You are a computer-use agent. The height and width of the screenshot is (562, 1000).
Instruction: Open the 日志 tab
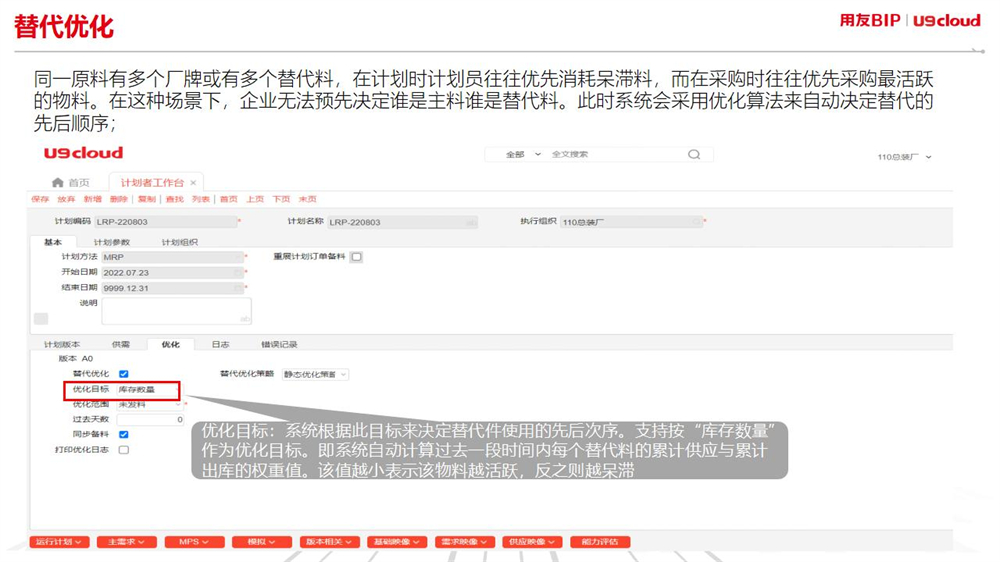click(221, 344)
